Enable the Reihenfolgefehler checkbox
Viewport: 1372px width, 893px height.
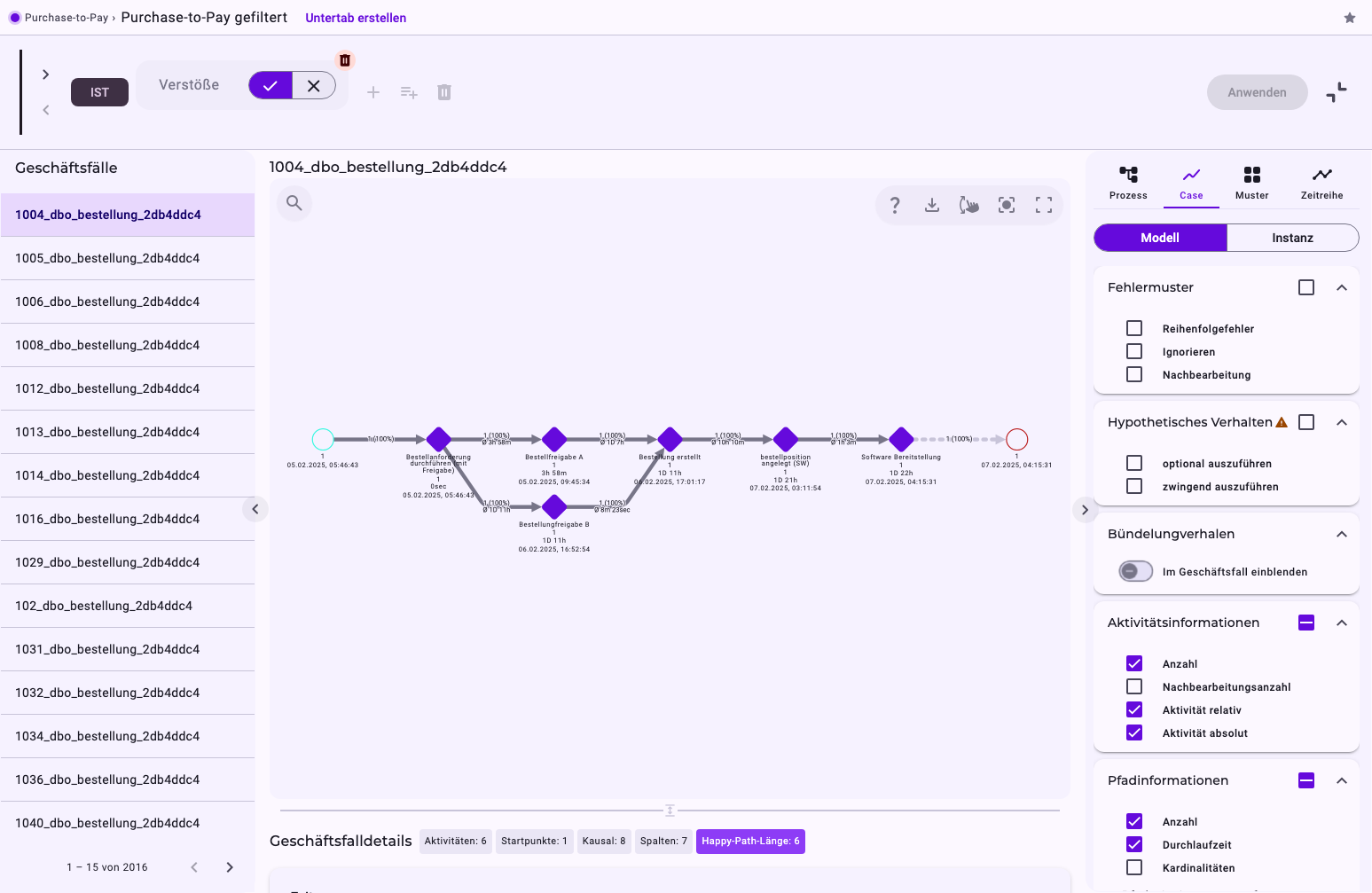[1134, 328]
